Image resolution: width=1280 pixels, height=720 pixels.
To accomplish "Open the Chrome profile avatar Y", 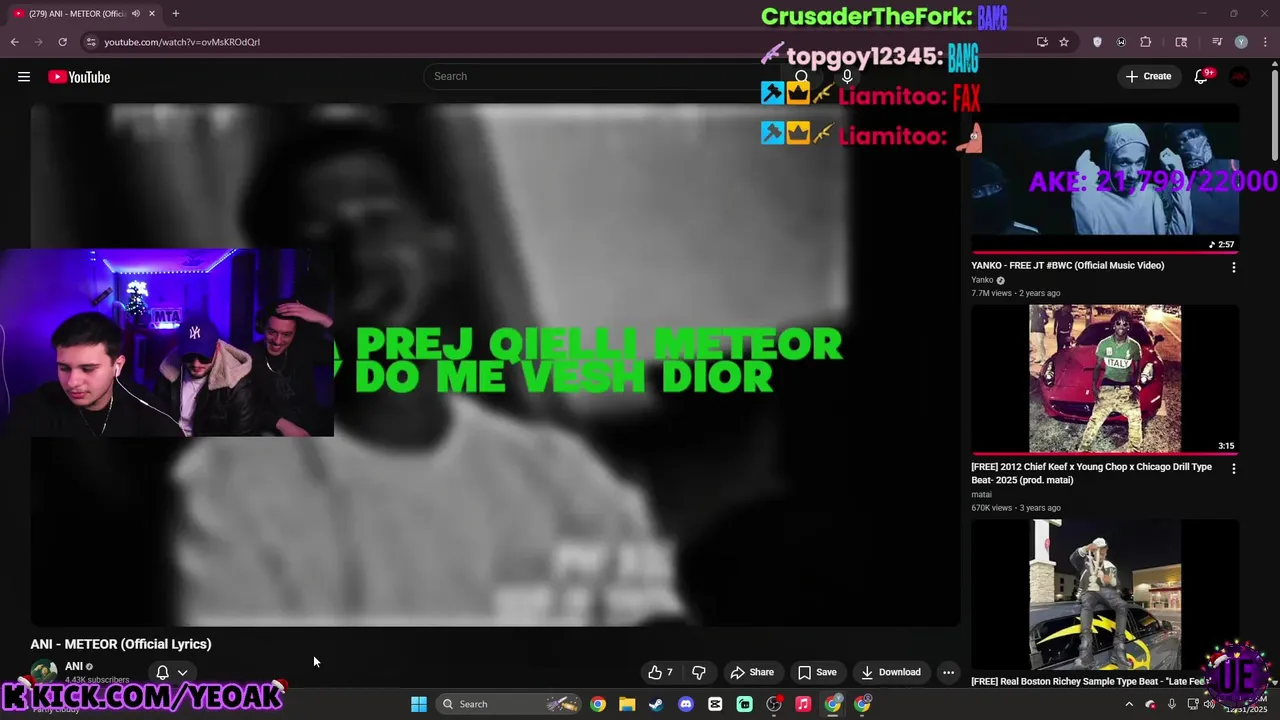I will (1241, 42).
